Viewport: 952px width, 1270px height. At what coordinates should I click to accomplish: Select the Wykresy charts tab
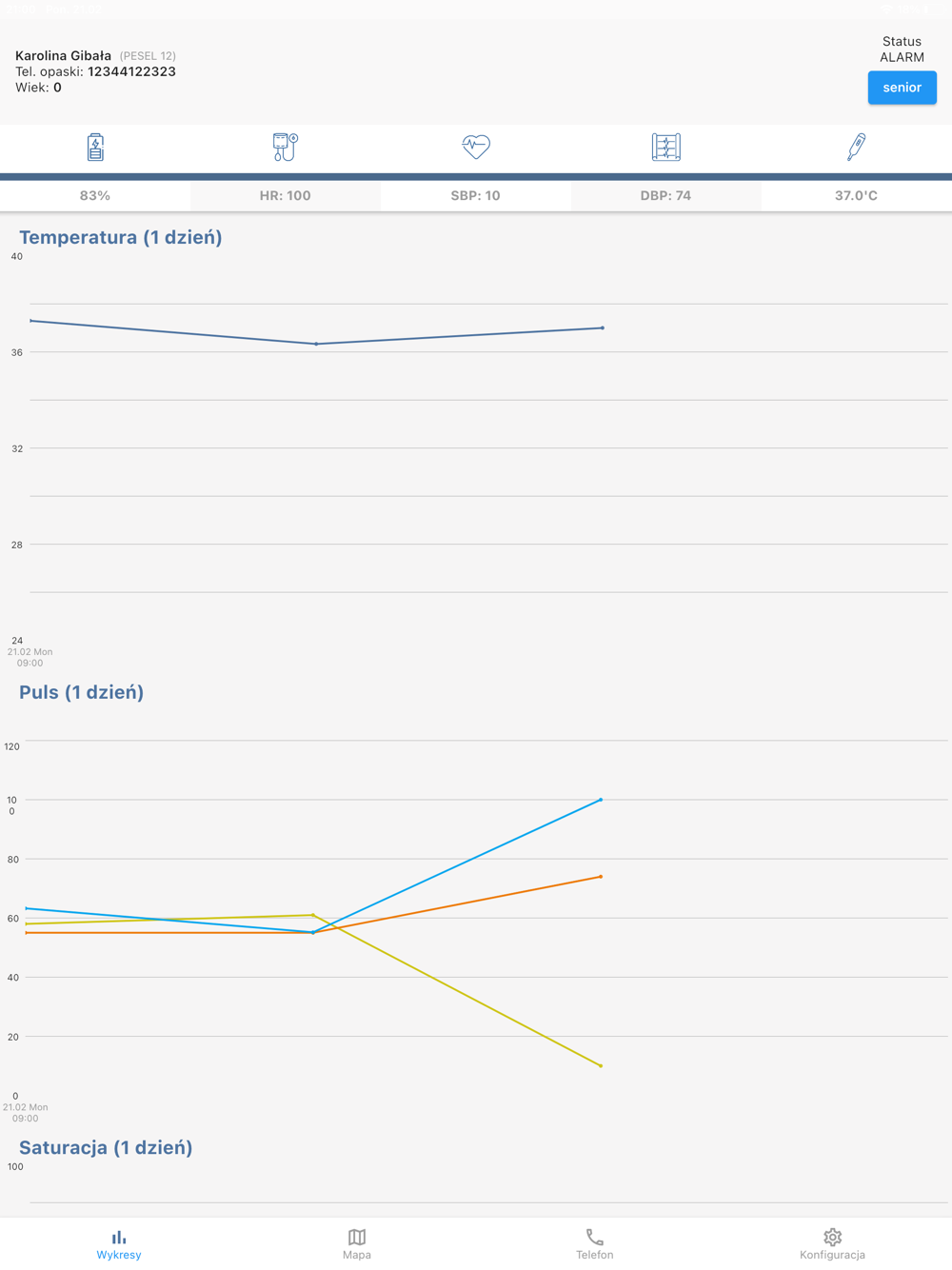119,1243
